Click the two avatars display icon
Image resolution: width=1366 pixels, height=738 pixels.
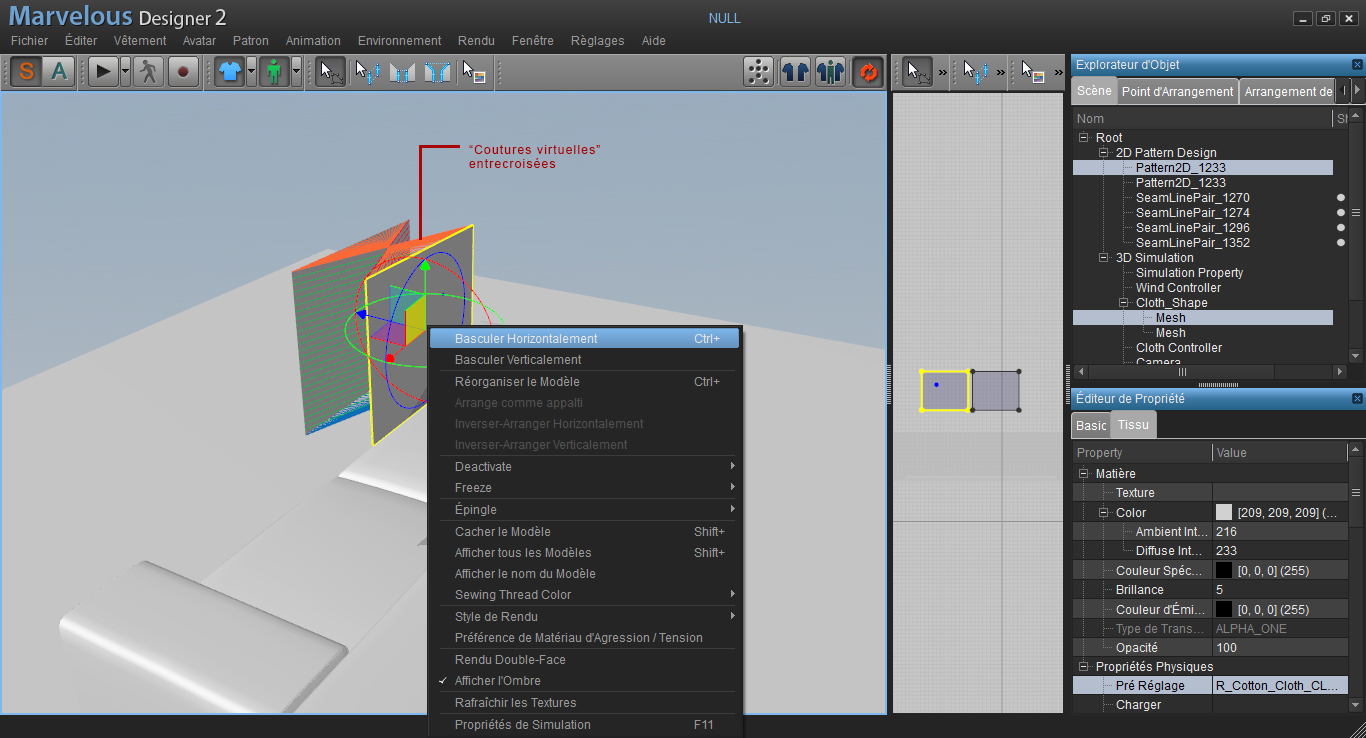pos(831,72)
